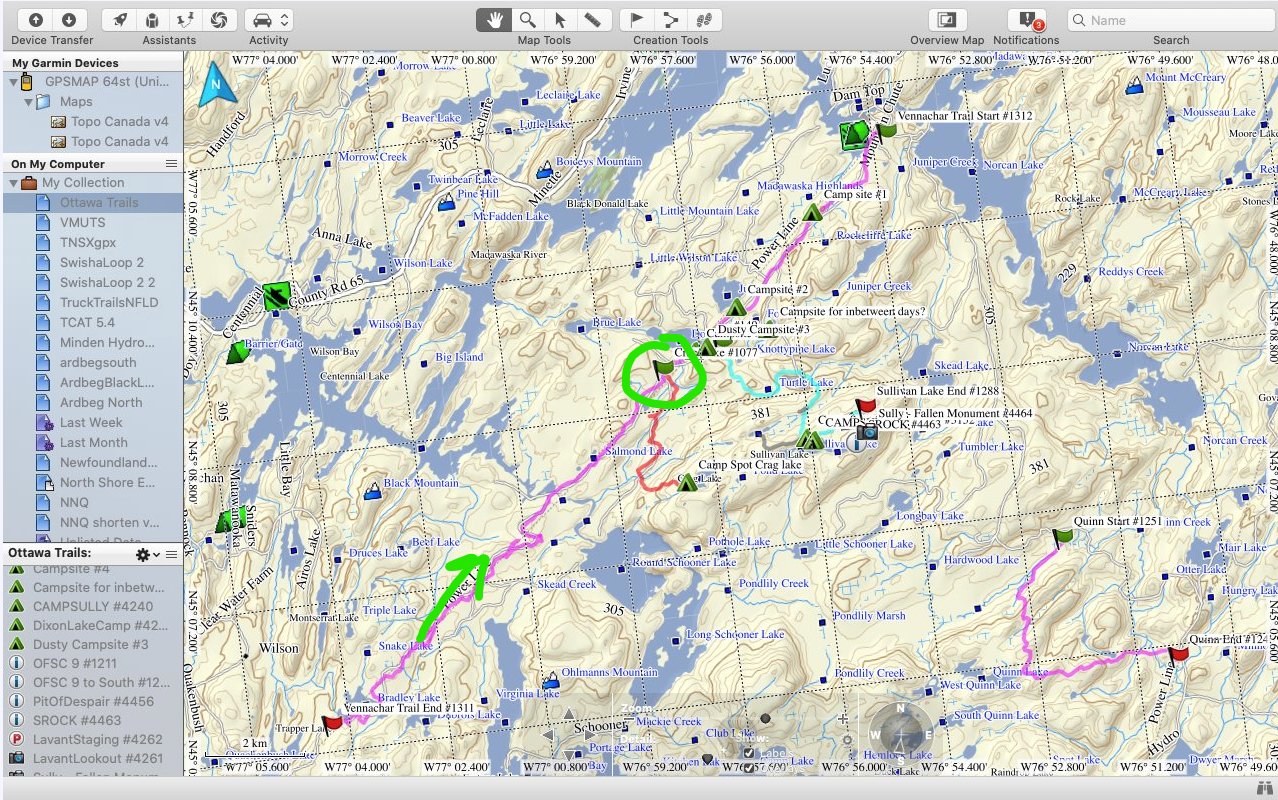Screen dimensions: 1278x800
Task: Choose the New Track footprints tool
Action: (x=703, y=20)
